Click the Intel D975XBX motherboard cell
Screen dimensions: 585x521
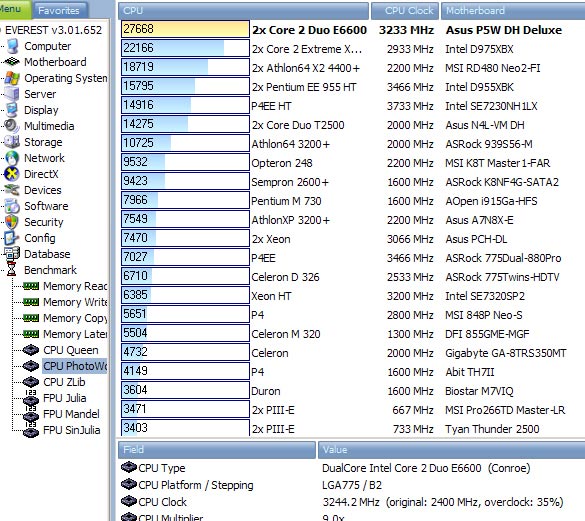pyautogui.click(x=479, y=49)
